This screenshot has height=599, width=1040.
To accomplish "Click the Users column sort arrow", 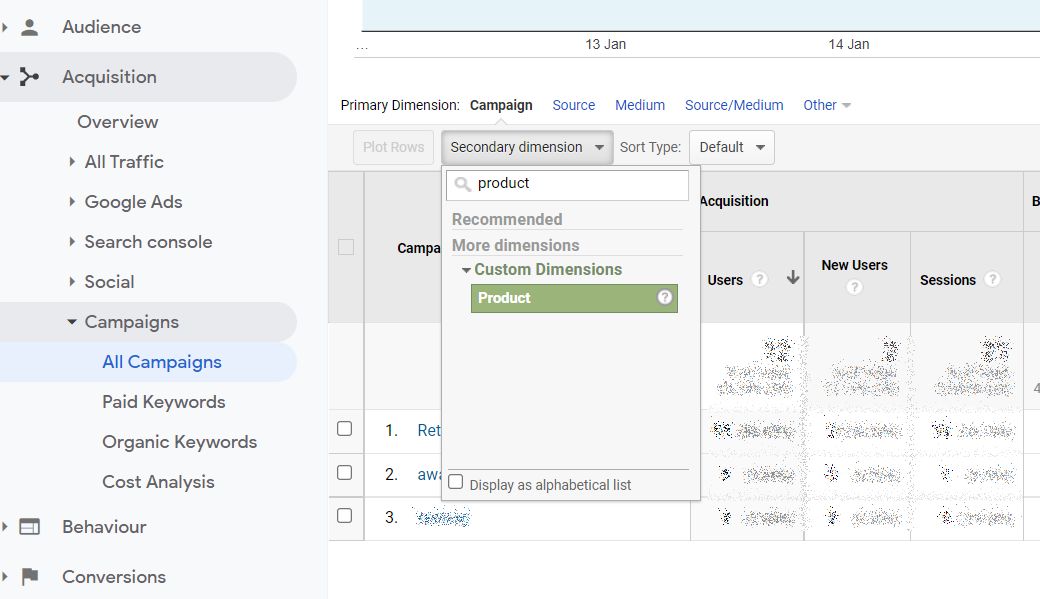I will tap(793, 279).
